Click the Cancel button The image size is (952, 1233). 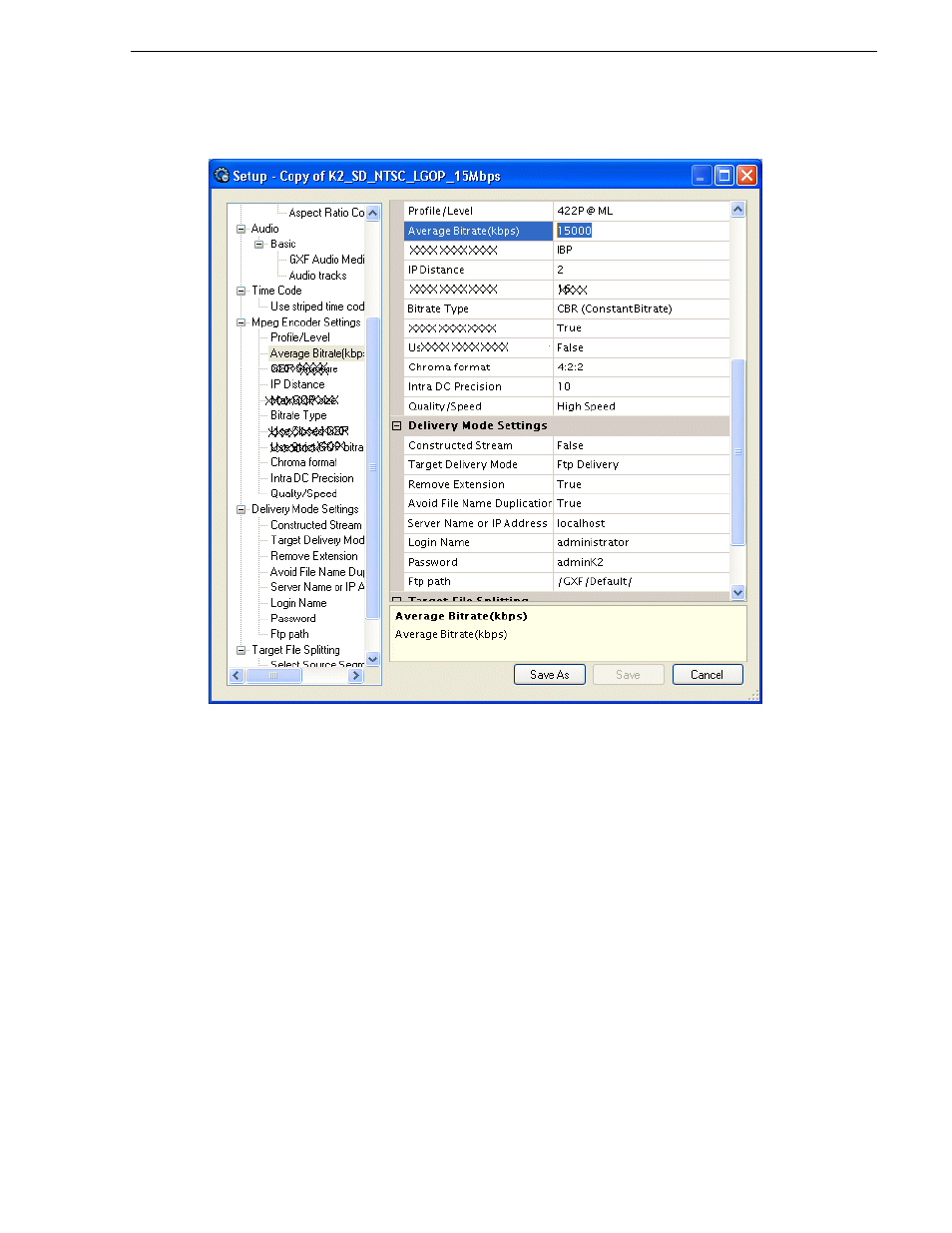pyautogui.click(x=707, y=675)
